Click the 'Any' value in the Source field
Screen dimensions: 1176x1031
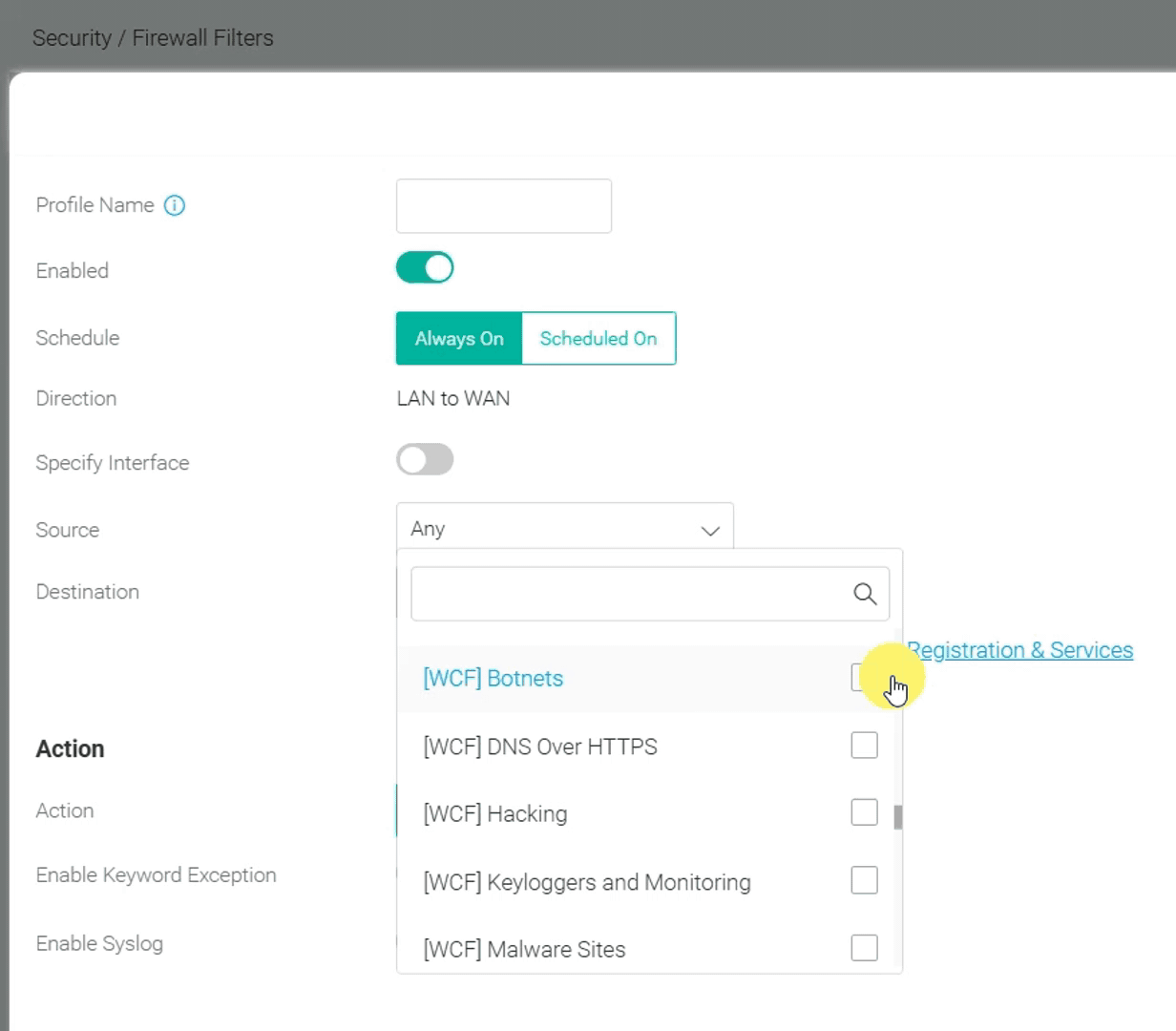click(x=429, y=529)
